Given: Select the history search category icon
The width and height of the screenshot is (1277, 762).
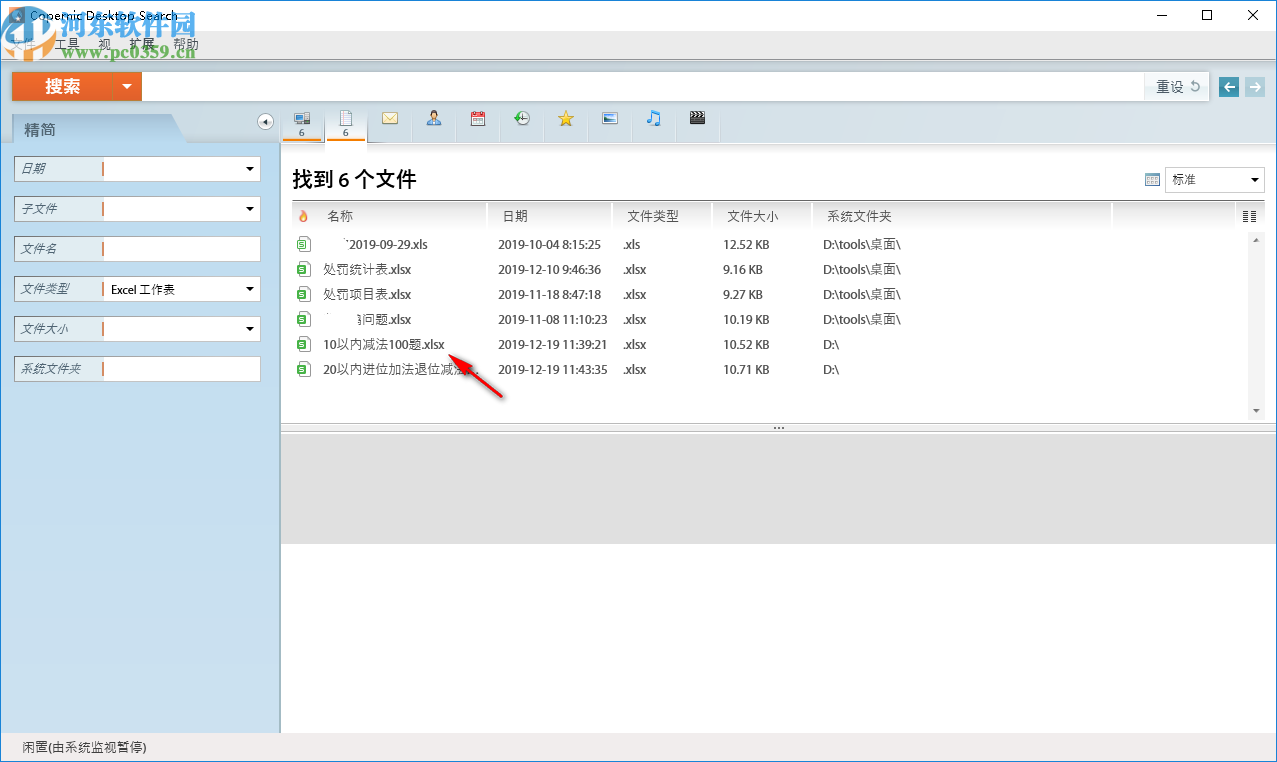Looking at the screenshot, I should click(521, 119).
